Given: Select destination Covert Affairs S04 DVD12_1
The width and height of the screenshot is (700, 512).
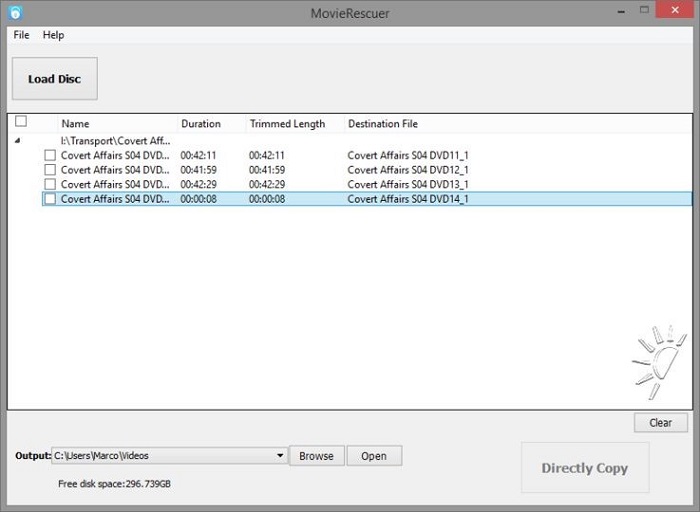Looking at the screenshot, I should click(408, 170).
